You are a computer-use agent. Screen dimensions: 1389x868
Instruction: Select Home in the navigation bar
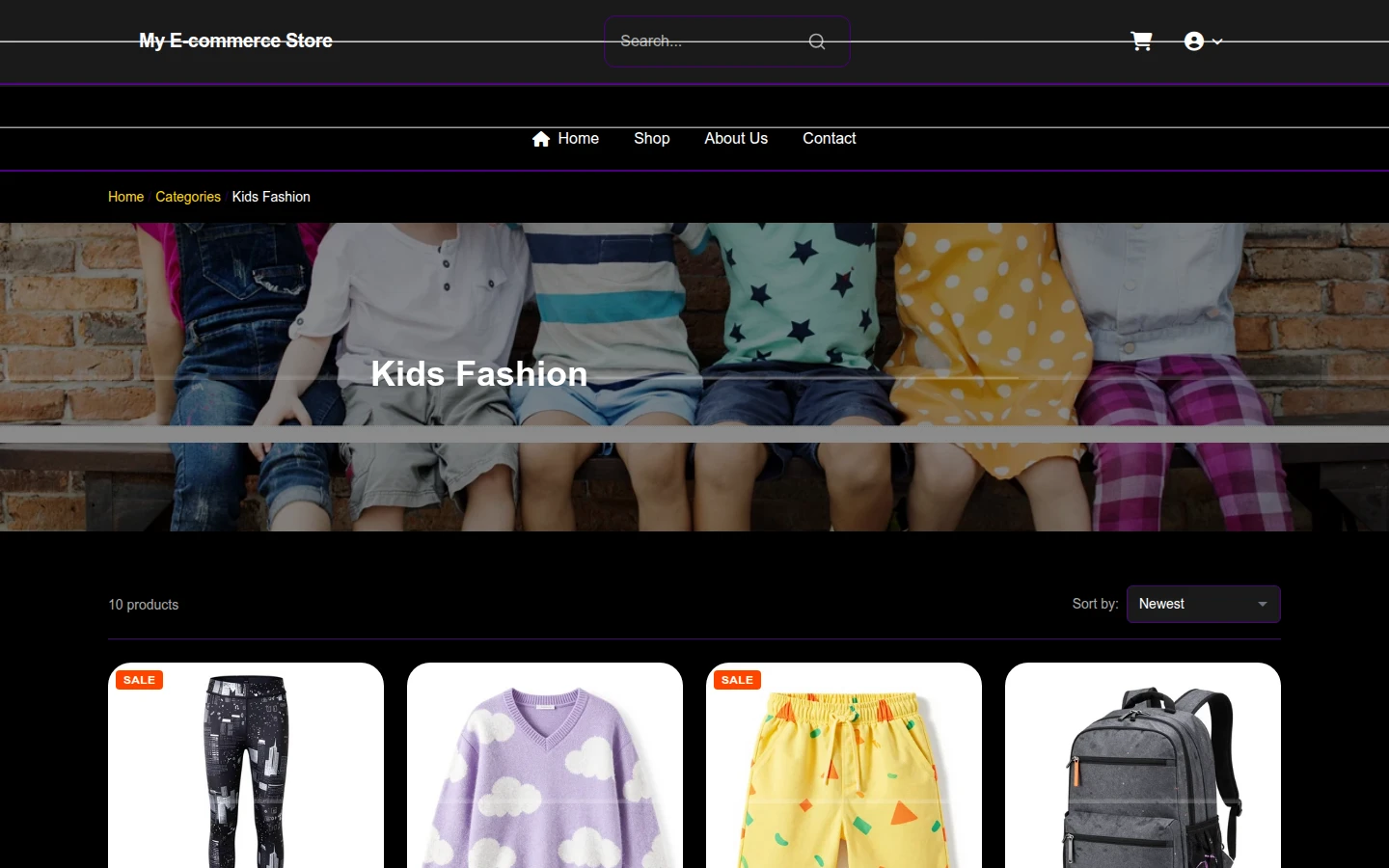pyautogui.click(x=578, y=139)
